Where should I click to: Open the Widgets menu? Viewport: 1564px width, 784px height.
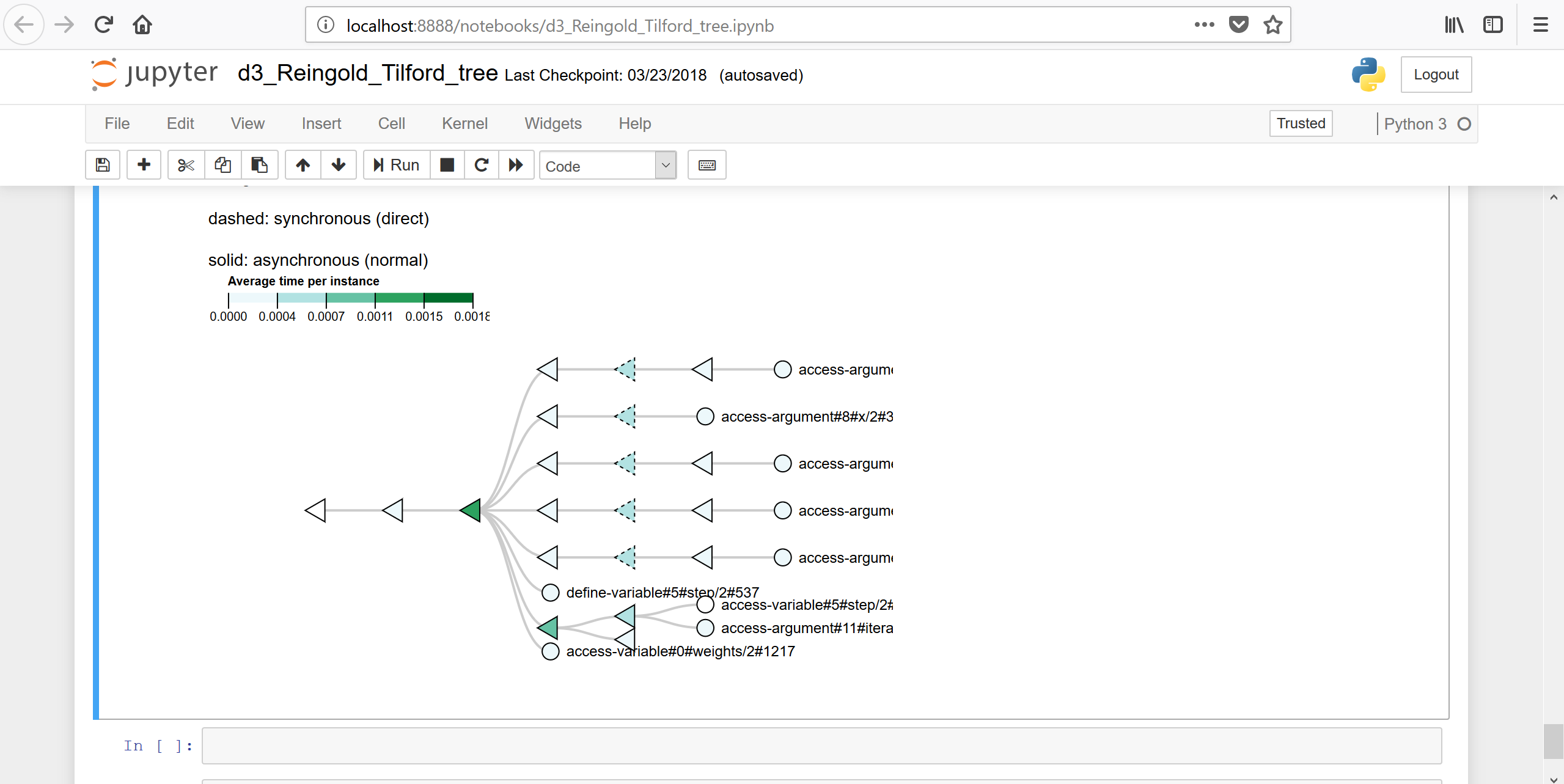pyautogui.click(x=553, y=123)
